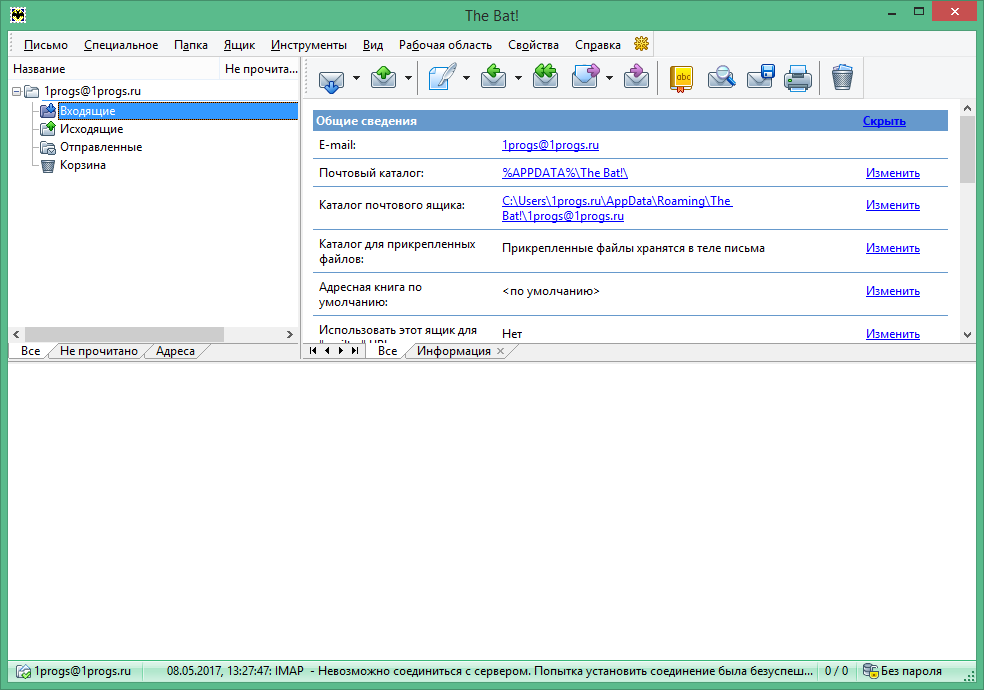Click Изменить next to Почтовый каталог
Viewport: 984px width, 690px height.
coord(892,173)
